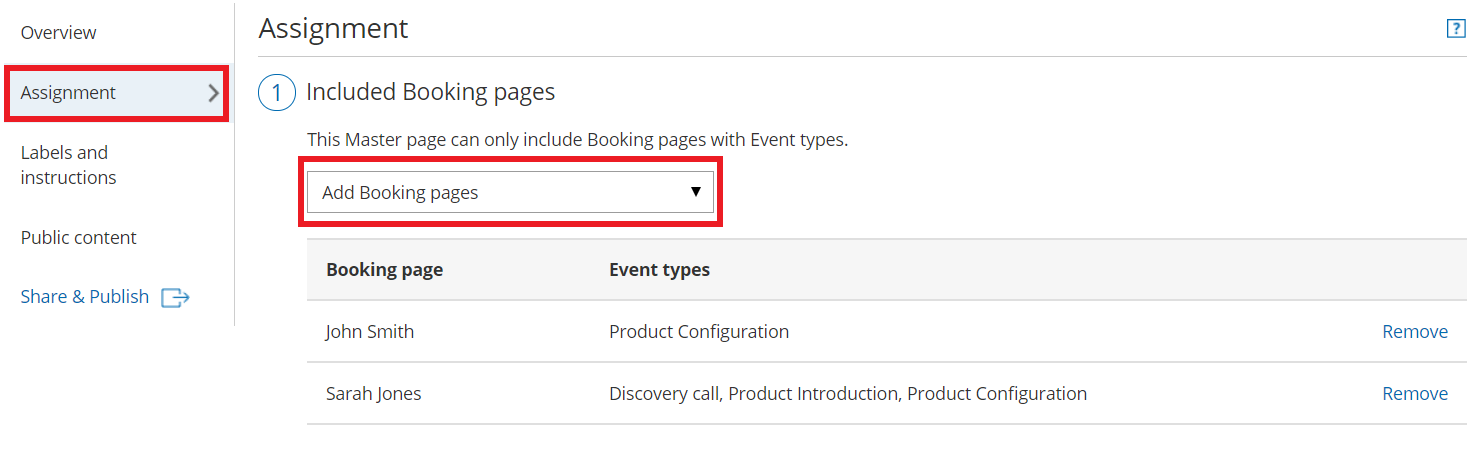Screen dimensions: 1482x457
Task: Select Assignment in the sidebar
Action: (x=68, y=93)
